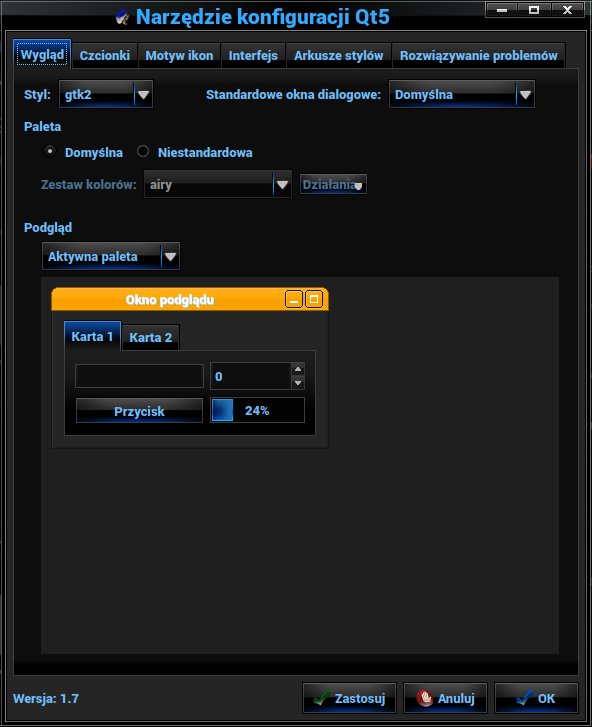Screen dimensions: 592x727
Task: Maximize the Qt5 configuration window
Action: pyautogui.click(x=534, y=10)
